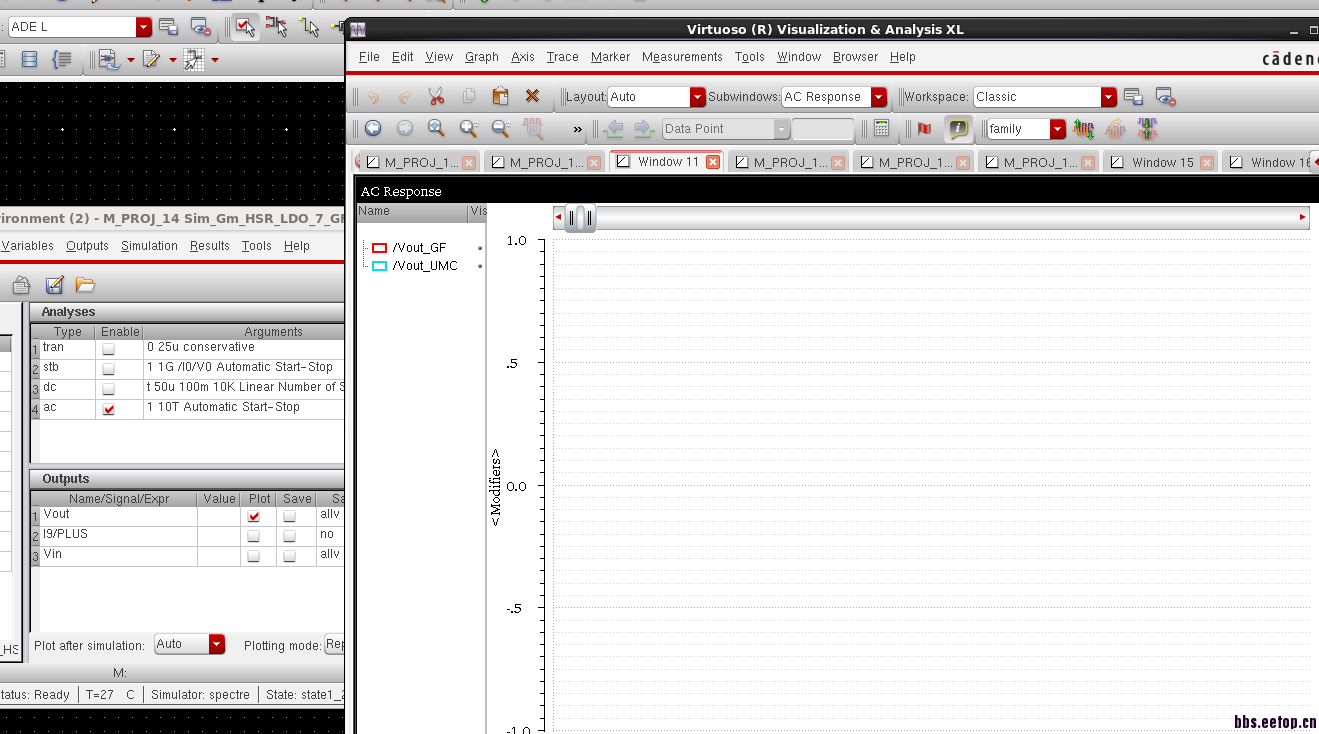Viewport: 1319px width, 734px height.
Task: Toggle the tooltip info bubble icon
Action: coord(958,129)
